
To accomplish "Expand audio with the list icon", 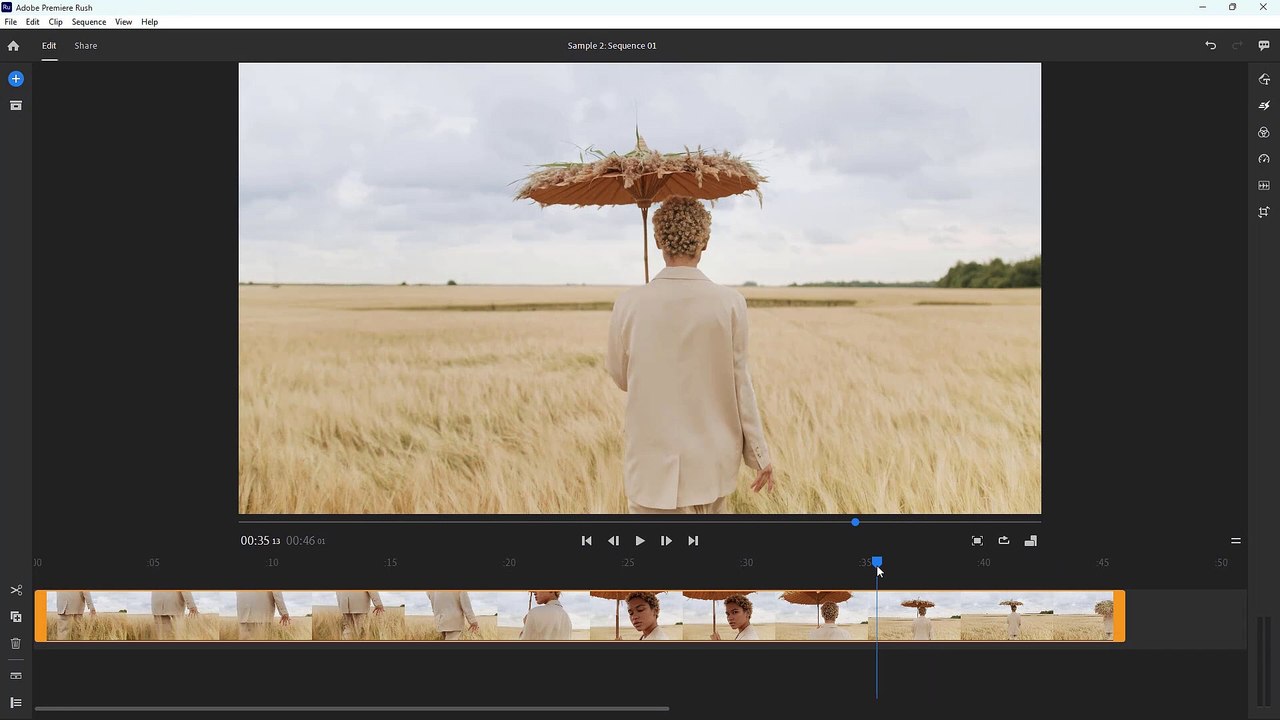I will [x=16, y=703].
